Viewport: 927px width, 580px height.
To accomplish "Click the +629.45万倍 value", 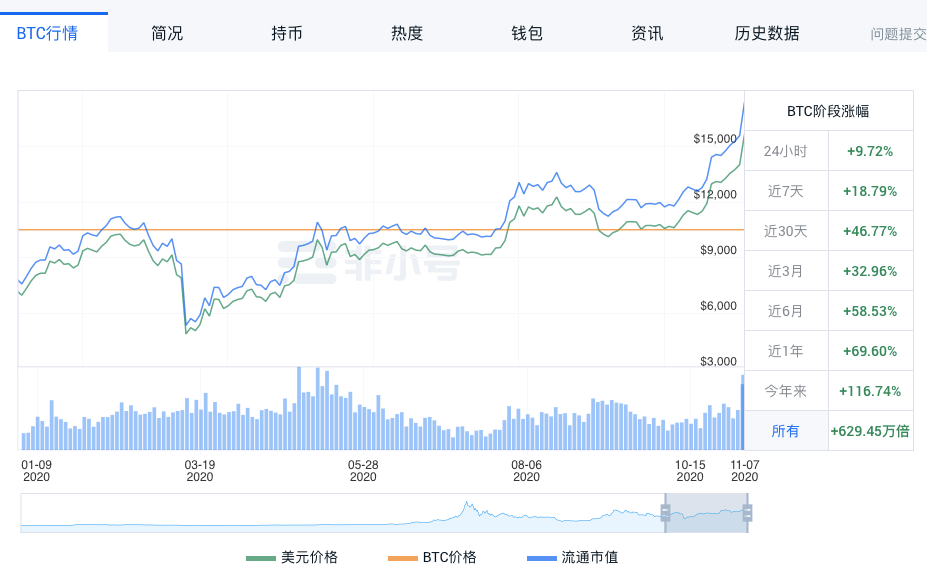I will click(x=870, y=431).
